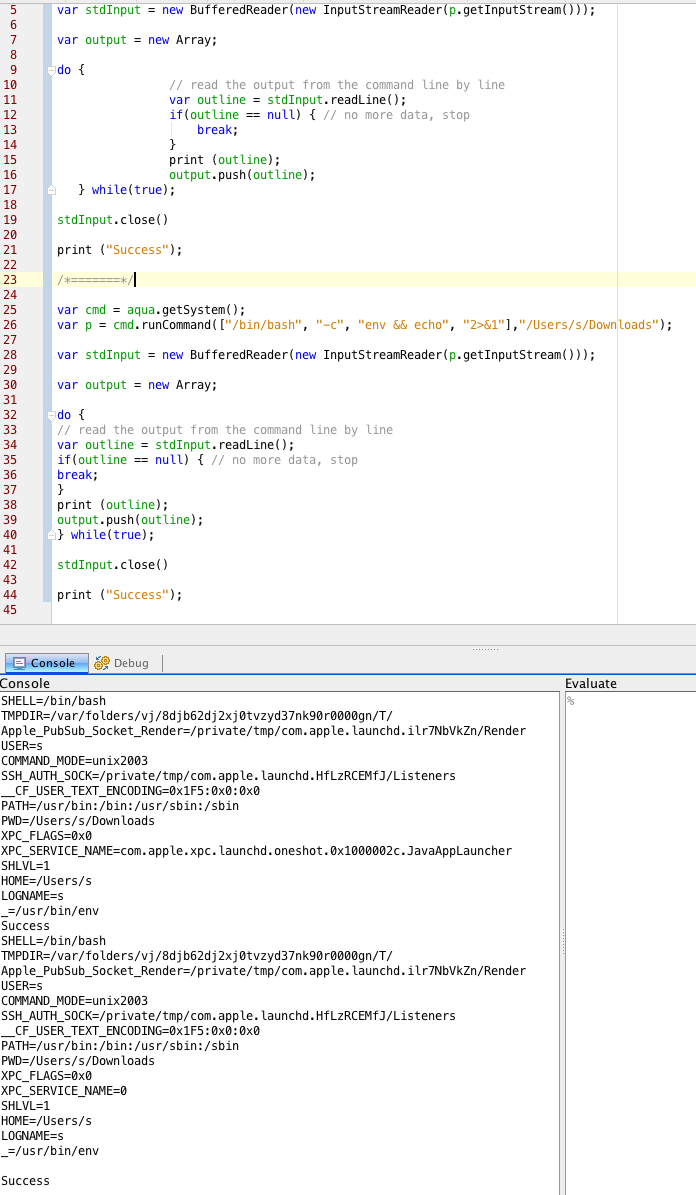This screenshot has width=696, height=1195.
Task: Click "stdInput.close()" on line 42
Action: [113, 565]
